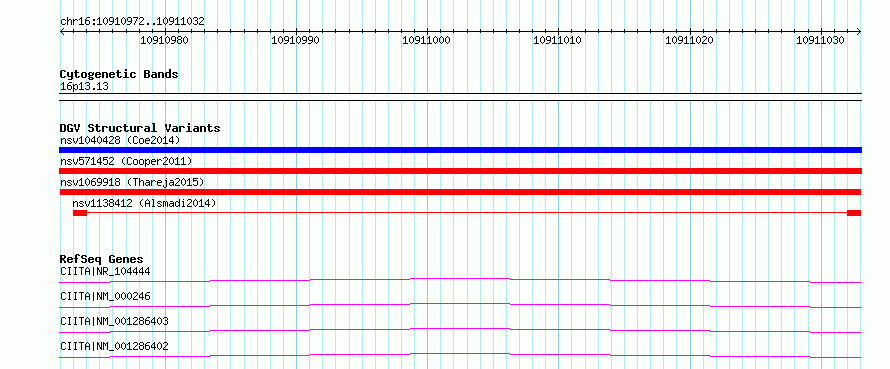Click the chr16:10910972..10911032 coordinate label
Screen dimensions: 890x369
(132, 22)
